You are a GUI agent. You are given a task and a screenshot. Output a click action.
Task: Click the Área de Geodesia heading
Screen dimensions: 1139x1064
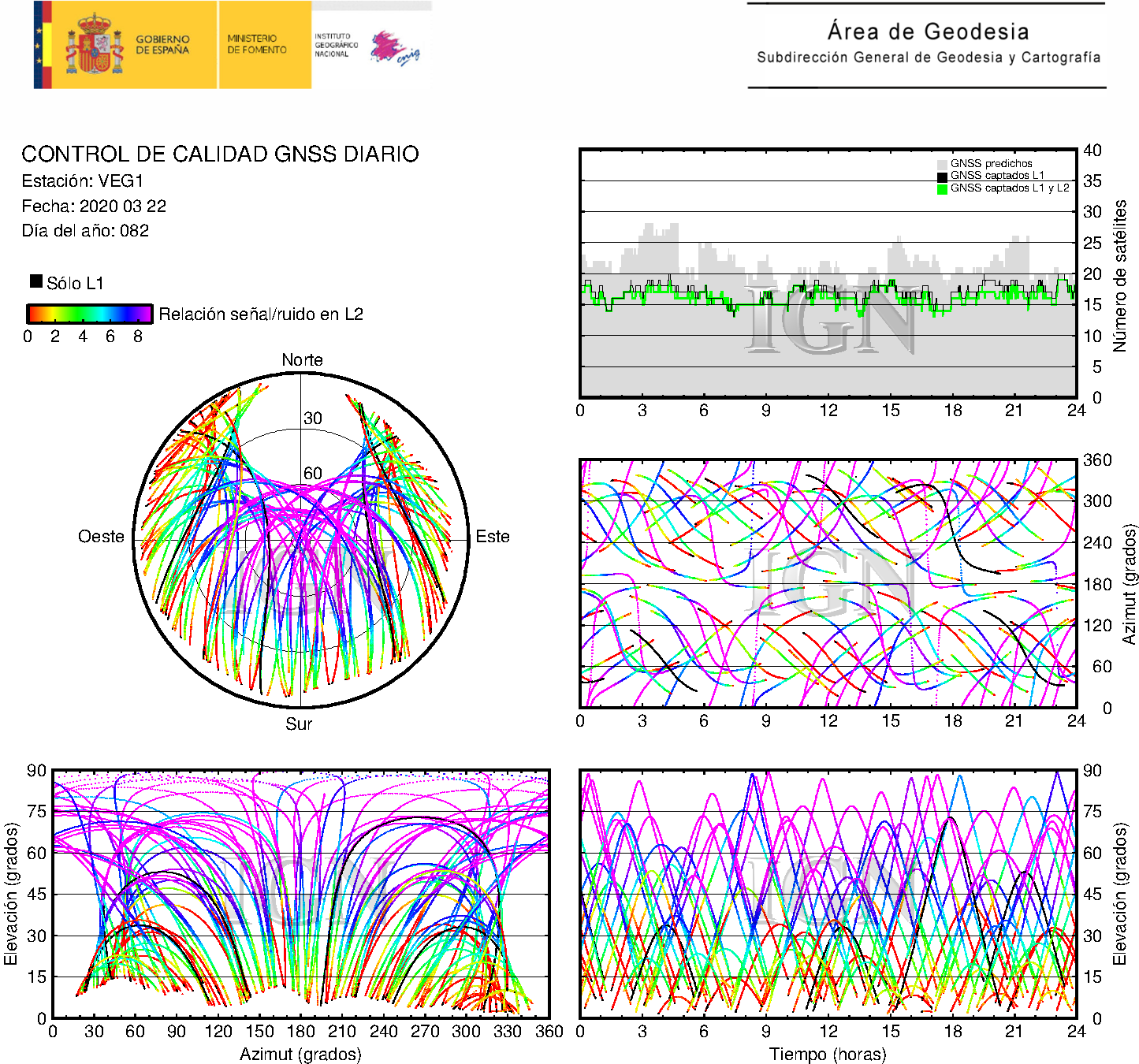point(928,32)
